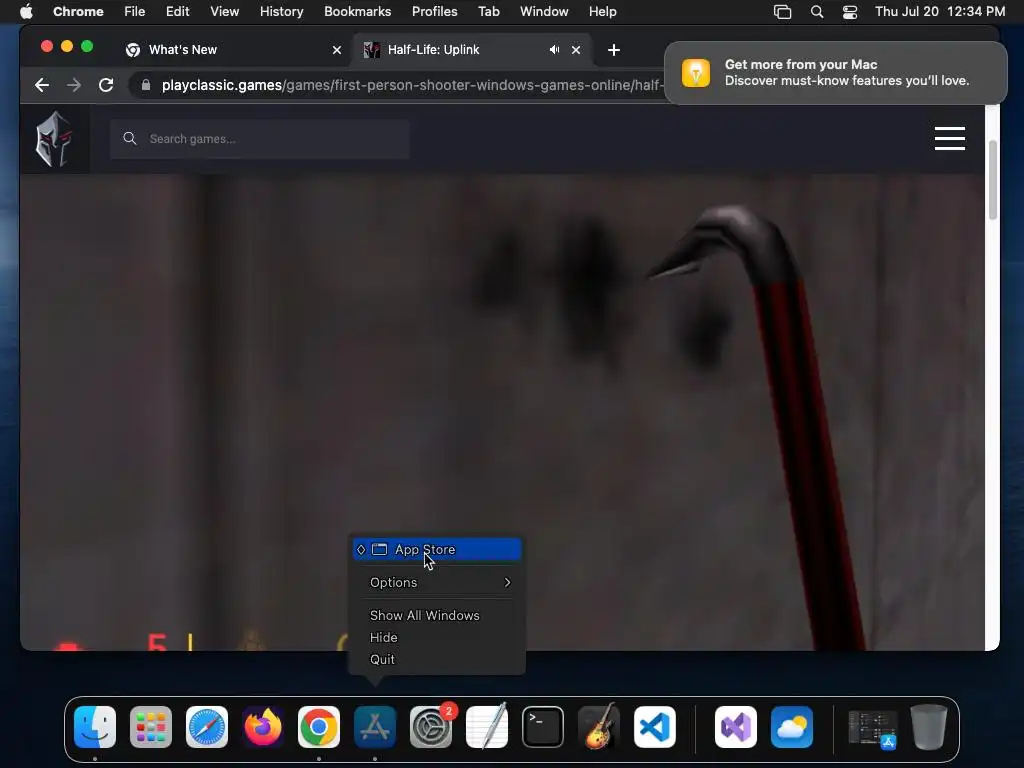Choose Show All Windows

(424, 615)
